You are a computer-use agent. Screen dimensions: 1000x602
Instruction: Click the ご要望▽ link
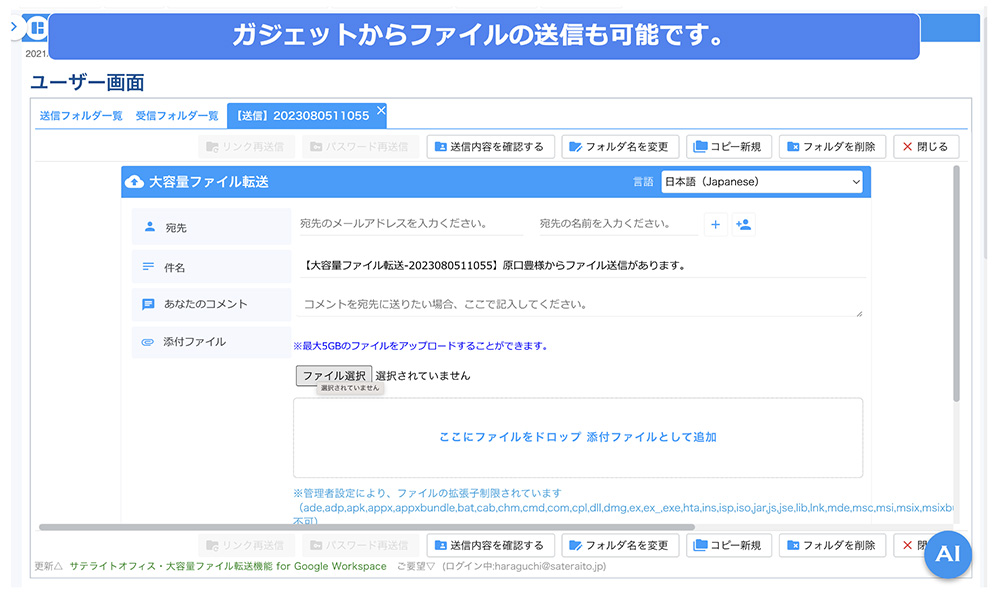pyautogui.click(x=416, y=566)
